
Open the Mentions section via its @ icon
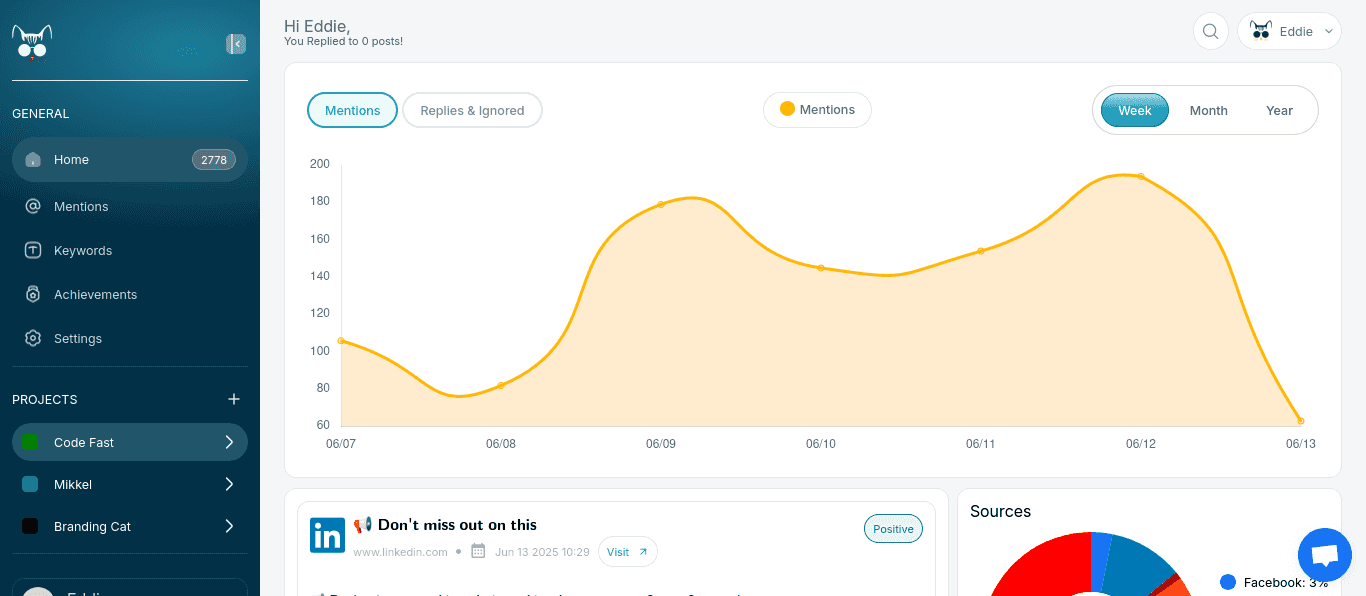tap(31, 206)
